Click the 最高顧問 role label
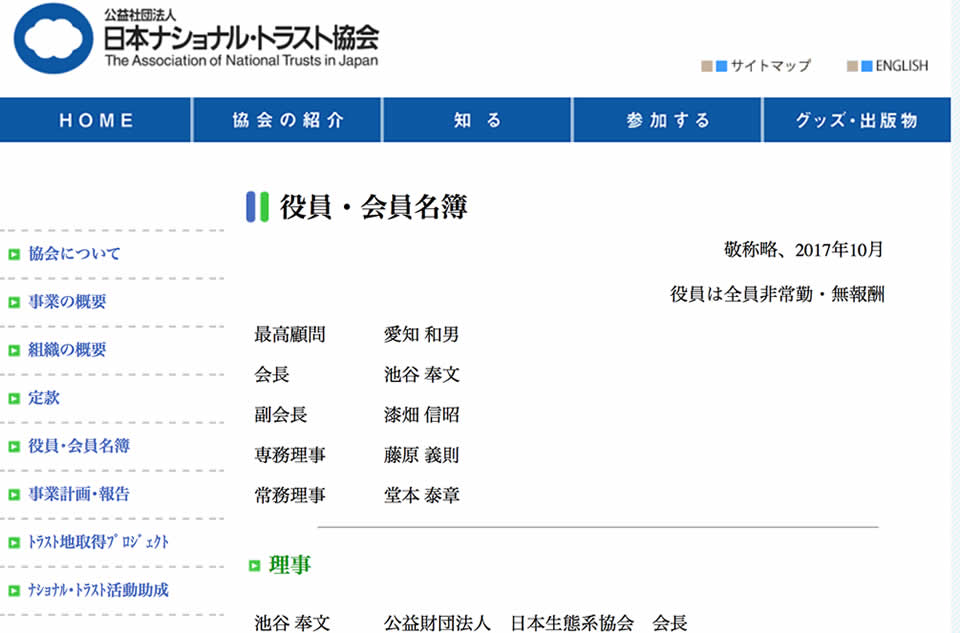Screen dimensions: 960x633 point(290,334)
